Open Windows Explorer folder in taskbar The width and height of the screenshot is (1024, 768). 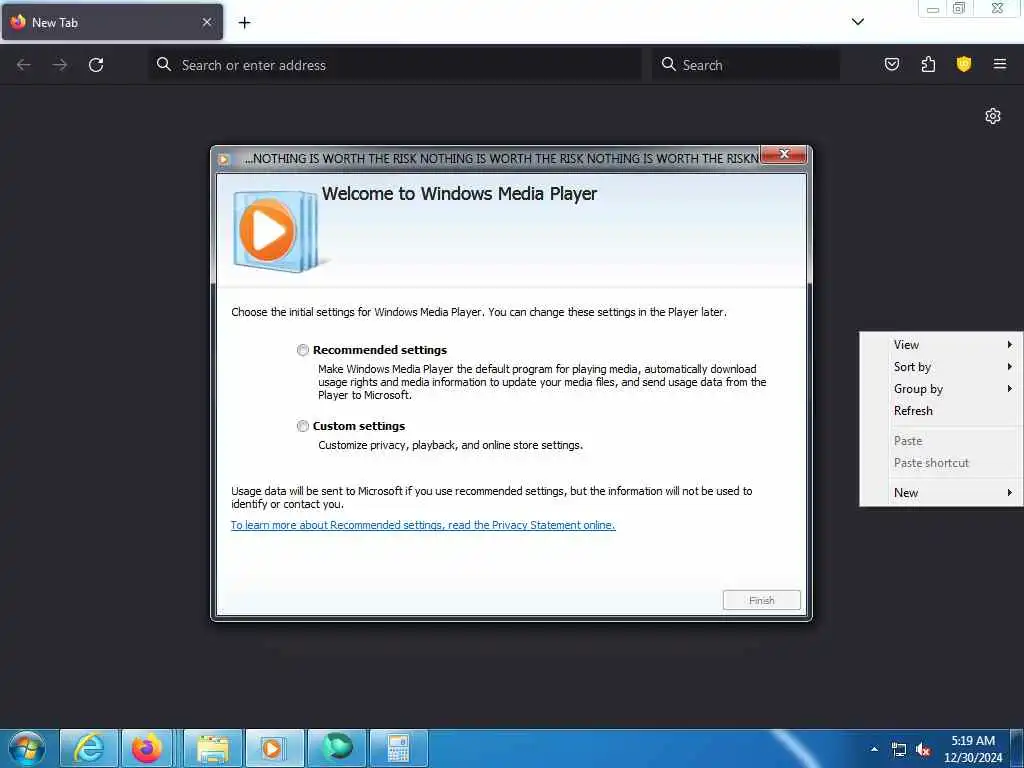point(213,748)
